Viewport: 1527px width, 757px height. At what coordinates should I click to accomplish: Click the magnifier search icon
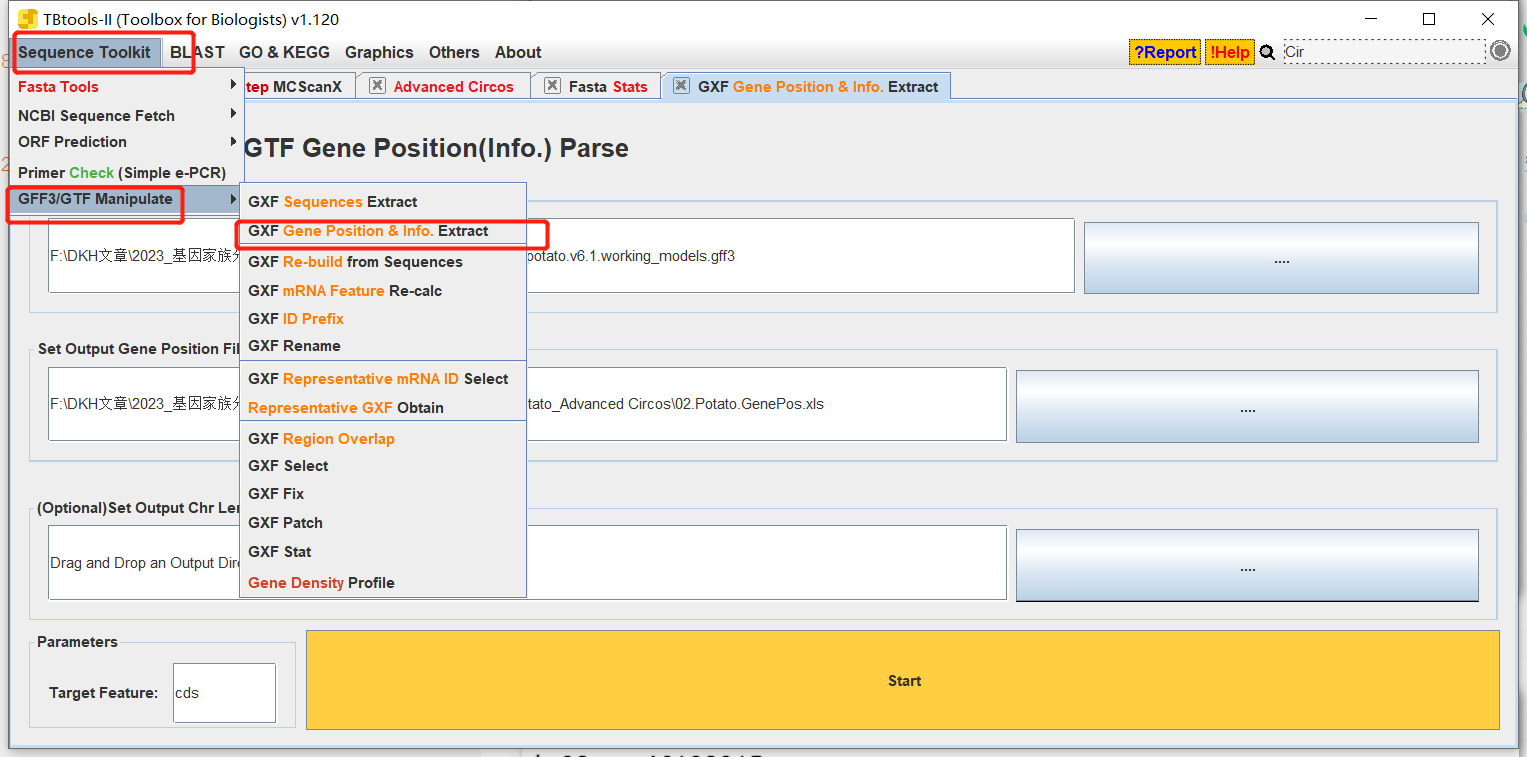(x=1268, y=52)
